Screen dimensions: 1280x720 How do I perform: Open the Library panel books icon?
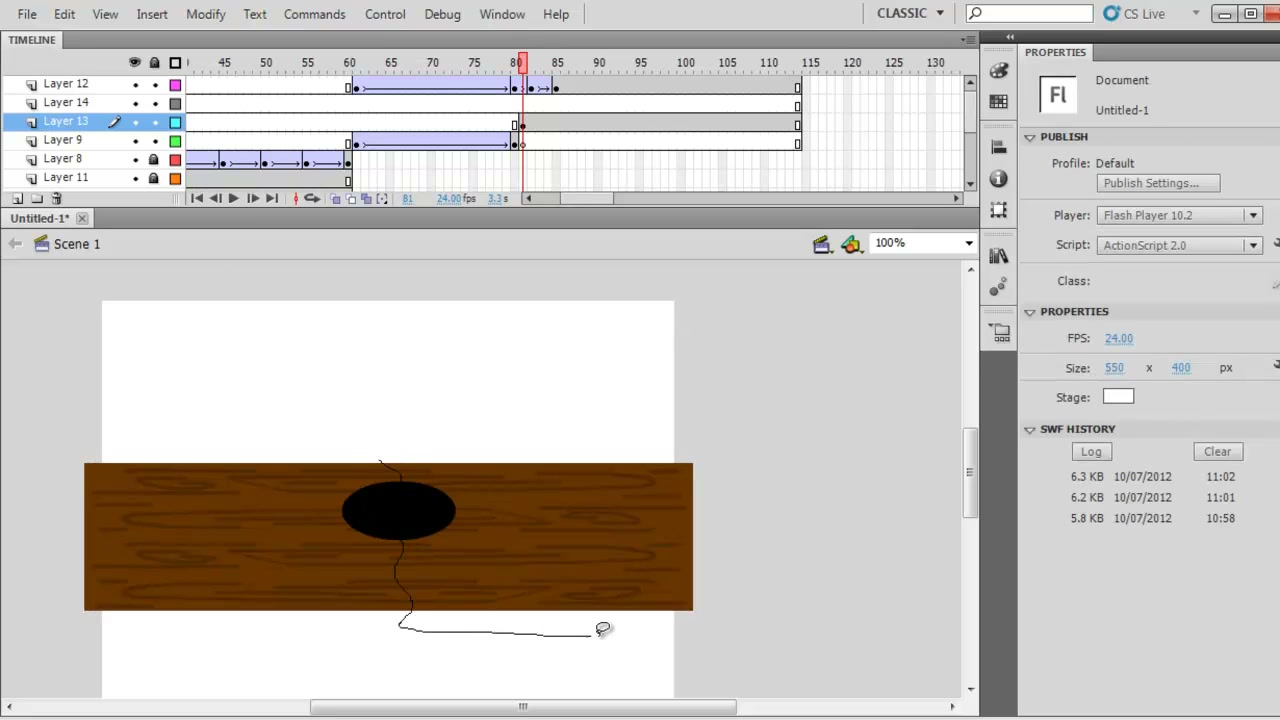click(x=998, y=256)
